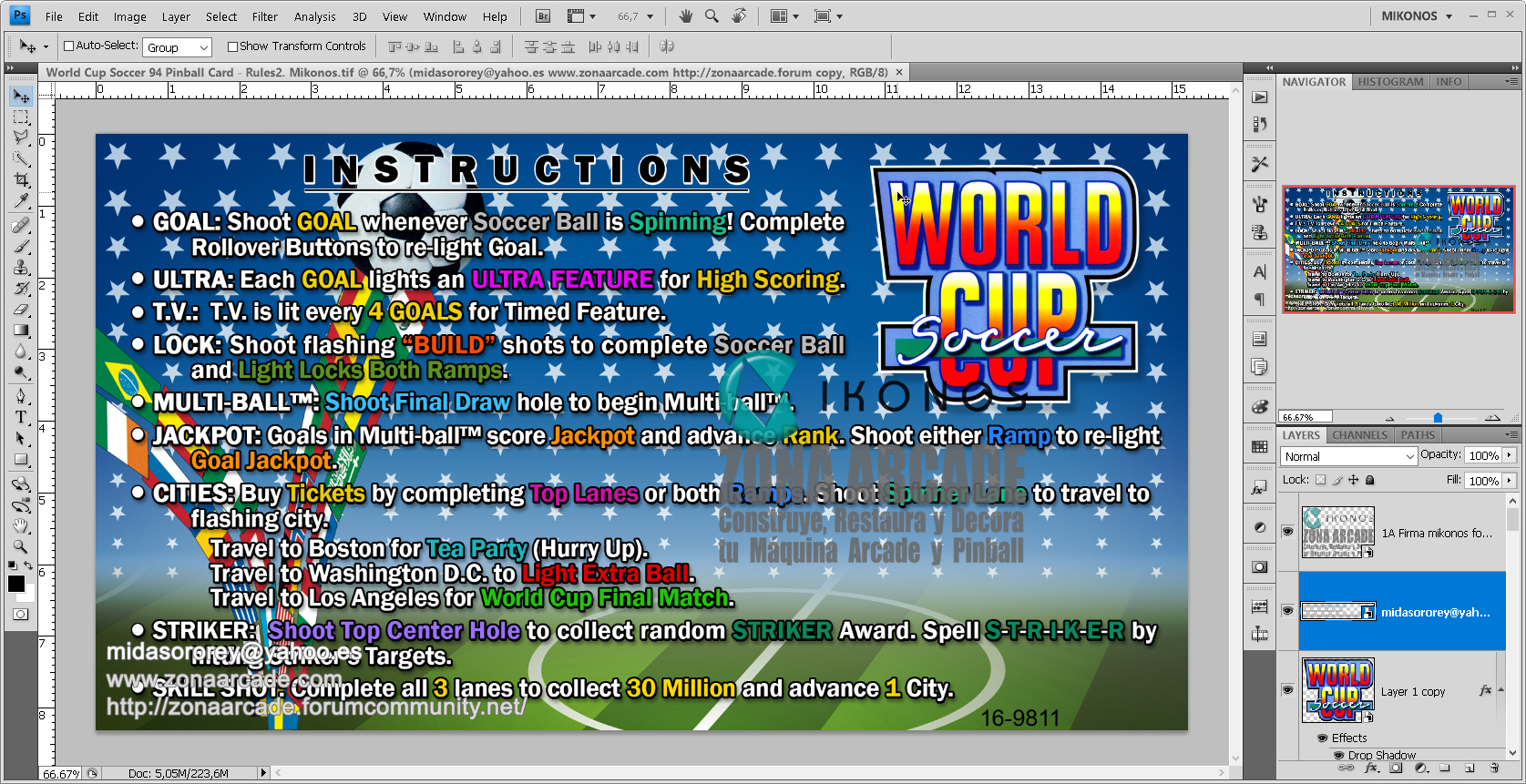
Task: Open the Opacity slider arrow
Action: click(1509, 455)
